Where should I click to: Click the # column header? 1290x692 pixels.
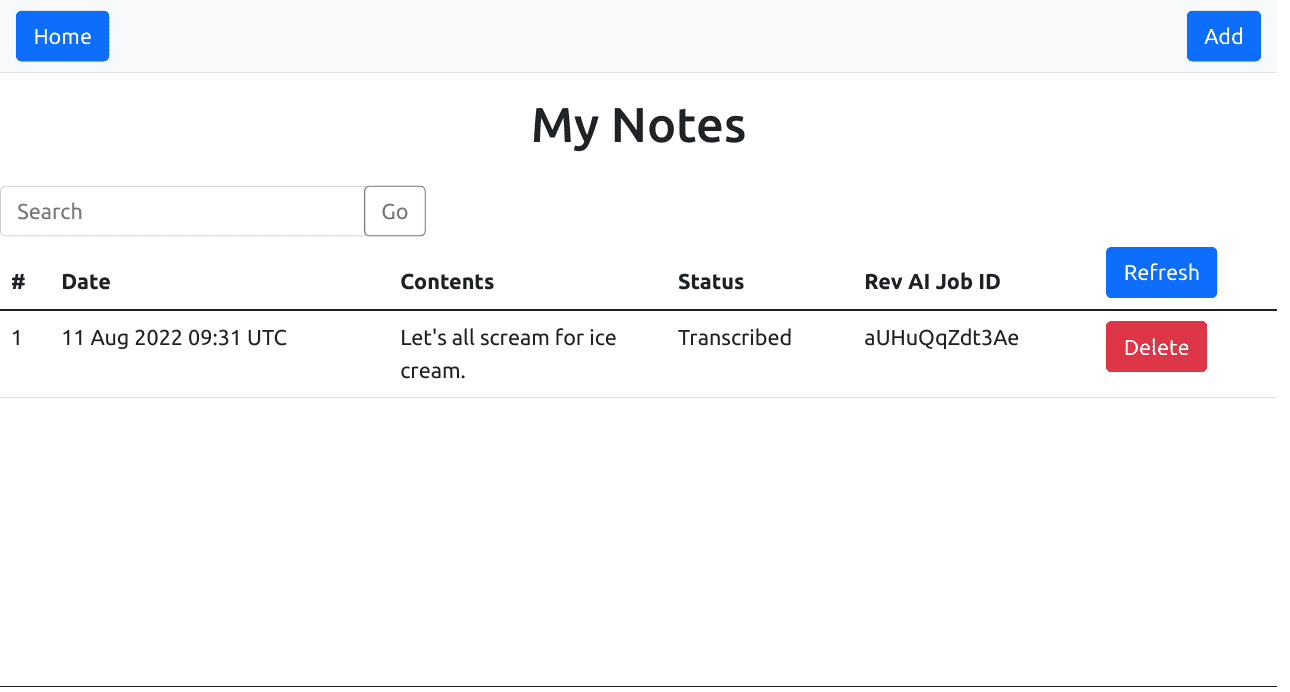pos(18,281)
